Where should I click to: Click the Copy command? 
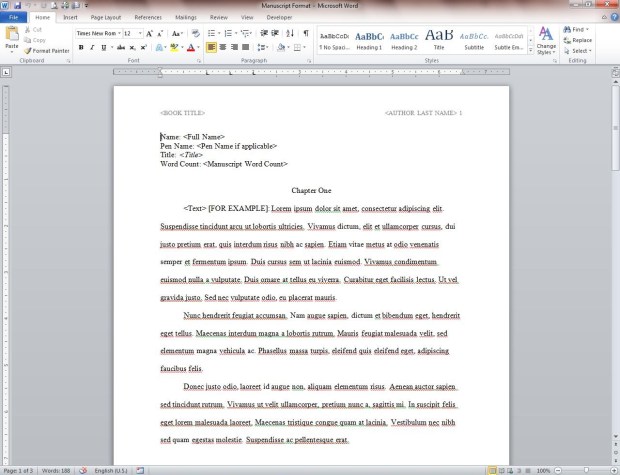[x=35, y=40]
